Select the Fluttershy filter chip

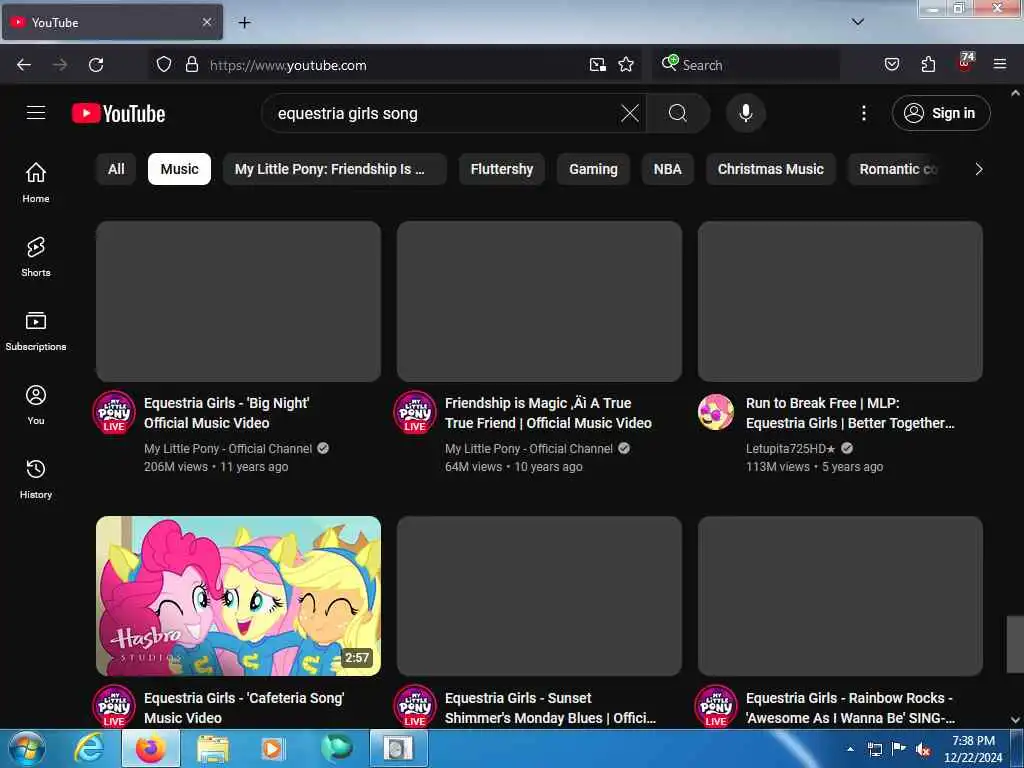[502, 169]
